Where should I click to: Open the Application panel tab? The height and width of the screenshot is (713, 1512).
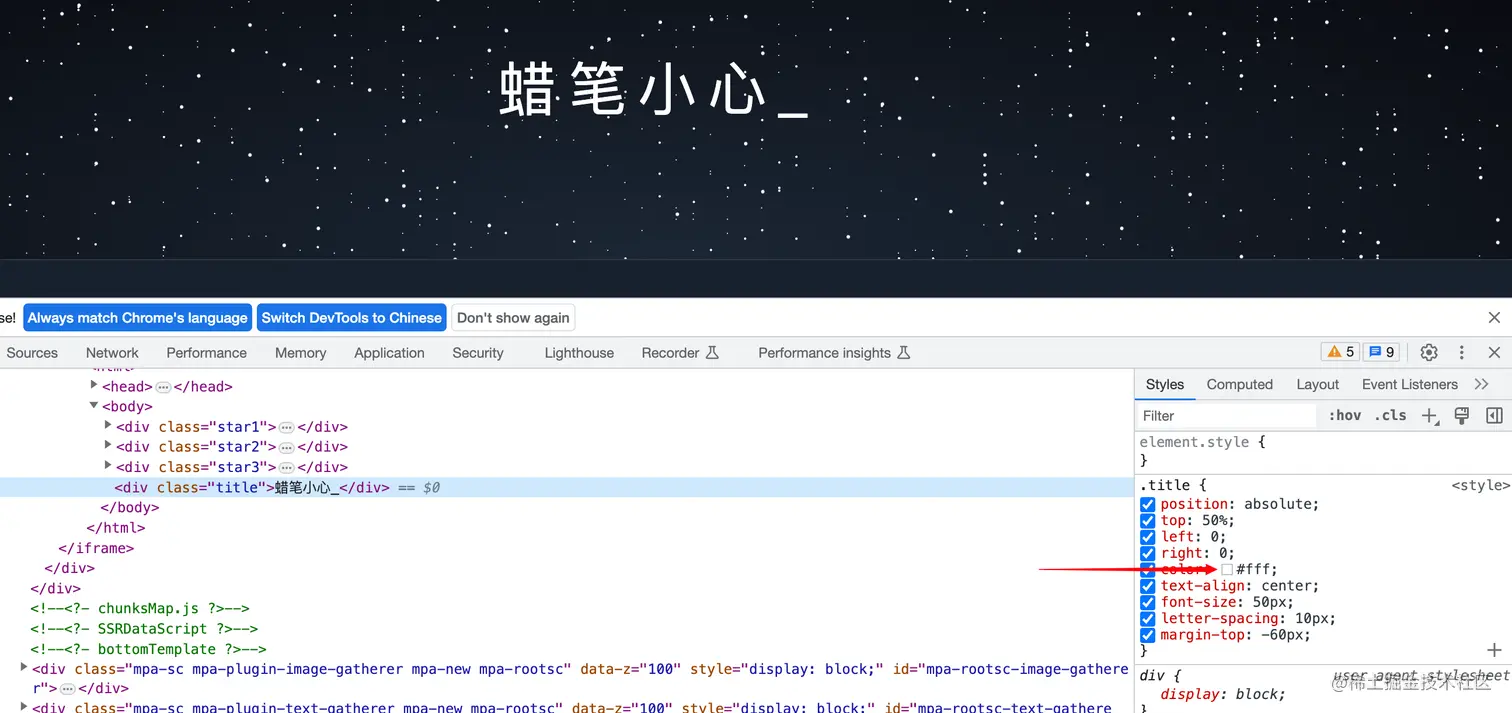[x=389, y=353]
